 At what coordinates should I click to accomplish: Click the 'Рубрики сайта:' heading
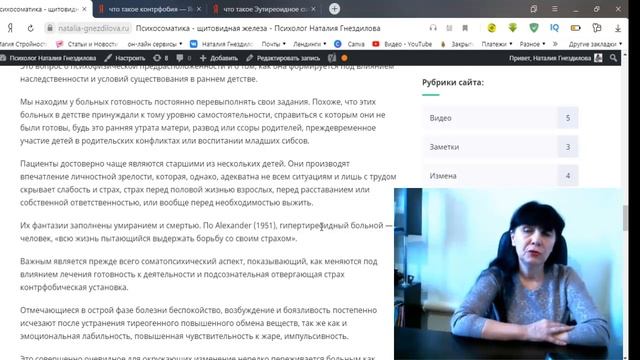click(x=453, y=82)
